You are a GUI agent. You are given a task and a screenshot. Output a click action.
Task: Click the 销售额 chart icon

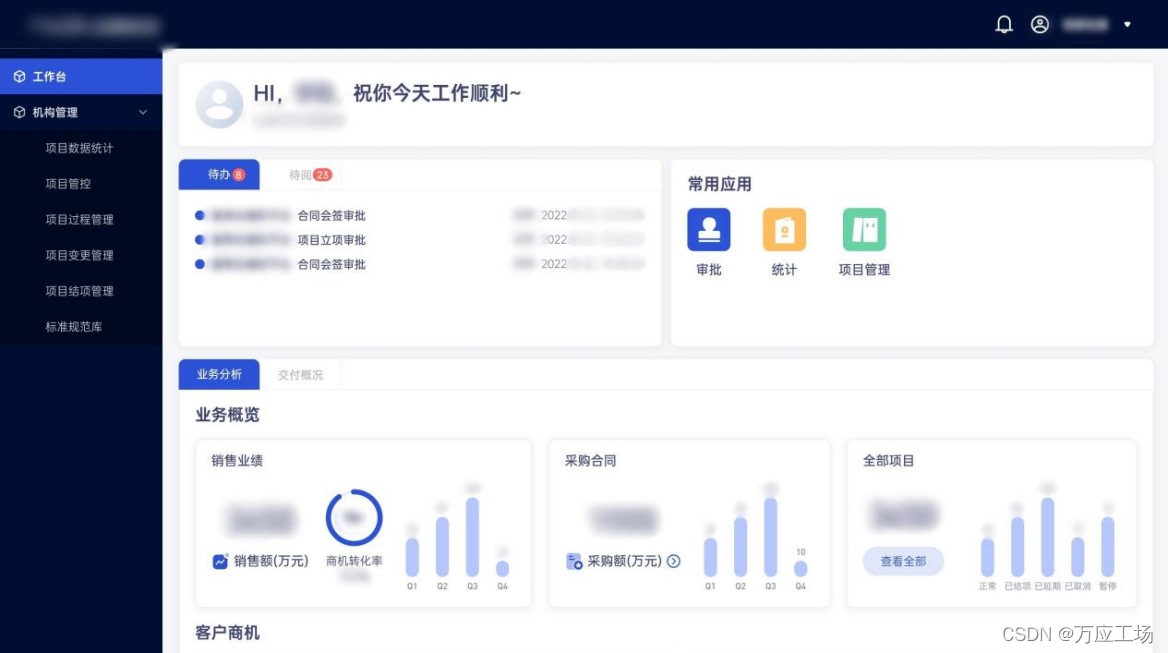click(x=220, y=561)
